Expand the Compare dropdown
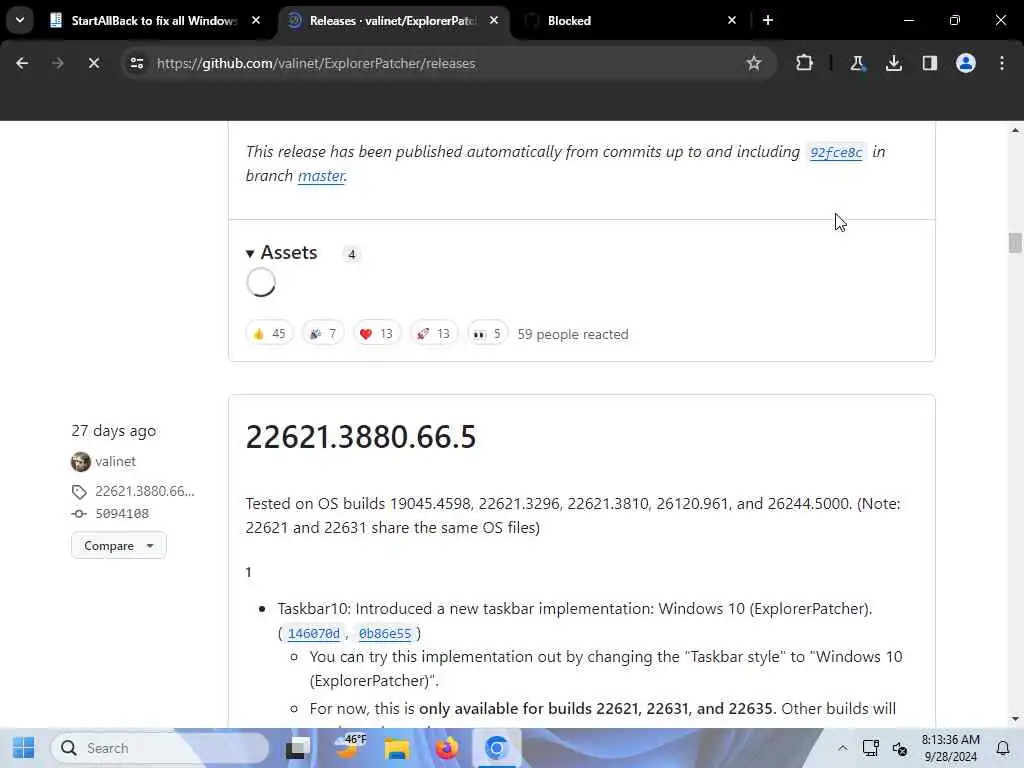The height and width of the screenshot is (768, 1024). tap(118, 545)
